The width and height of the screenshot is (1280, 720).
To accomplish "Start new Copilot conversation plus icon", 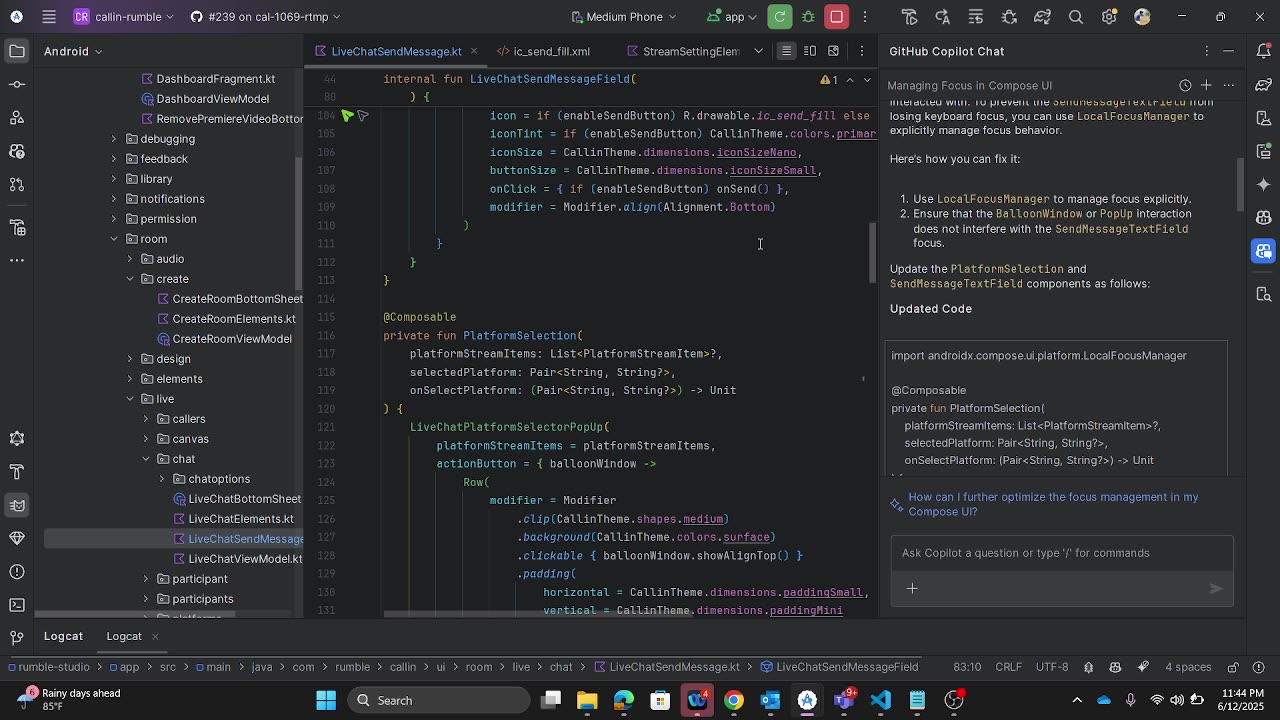I will click(x=1207, y=85).
